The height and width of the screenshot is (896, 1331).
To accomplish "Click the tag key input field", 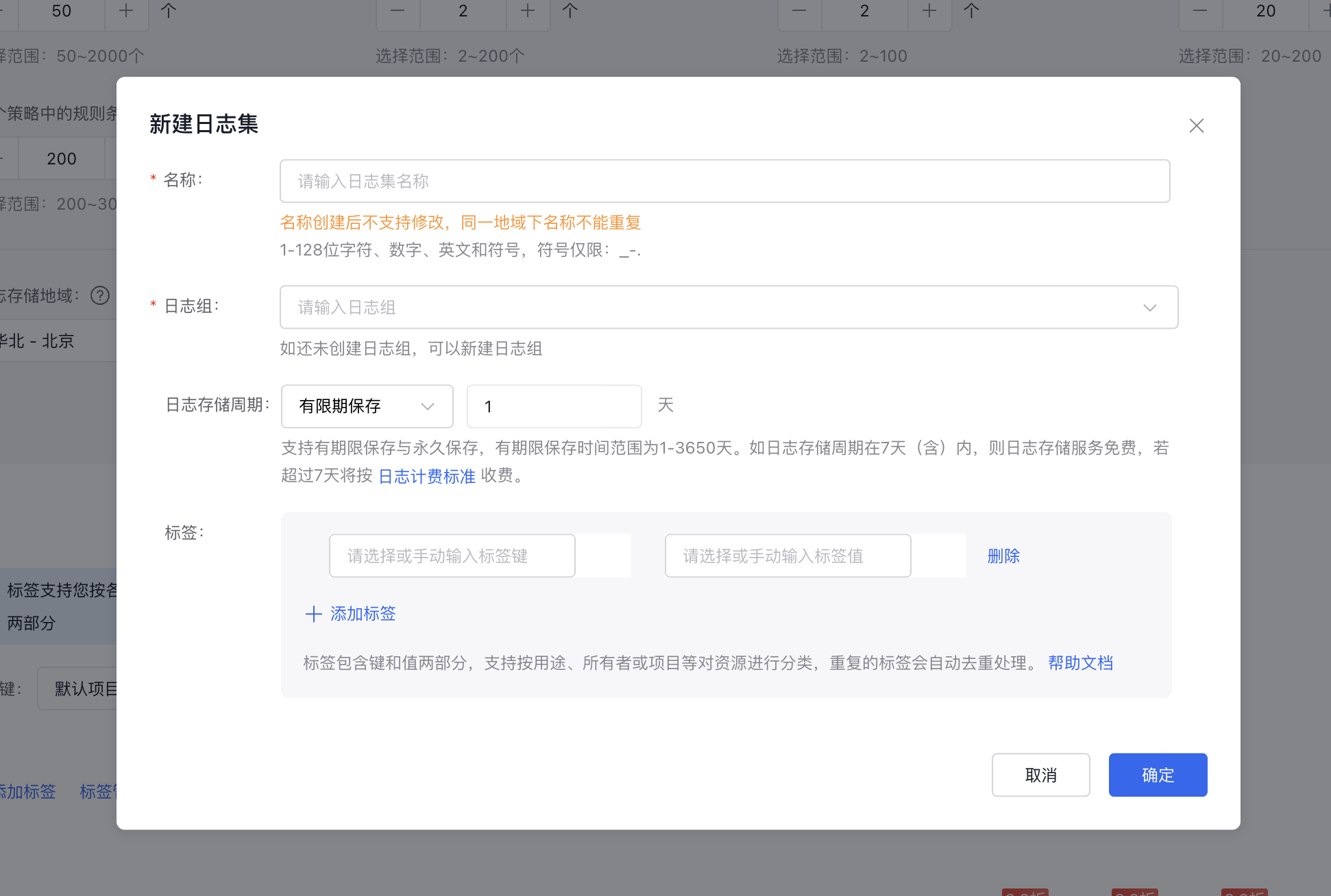I will (x=452, y=556).
